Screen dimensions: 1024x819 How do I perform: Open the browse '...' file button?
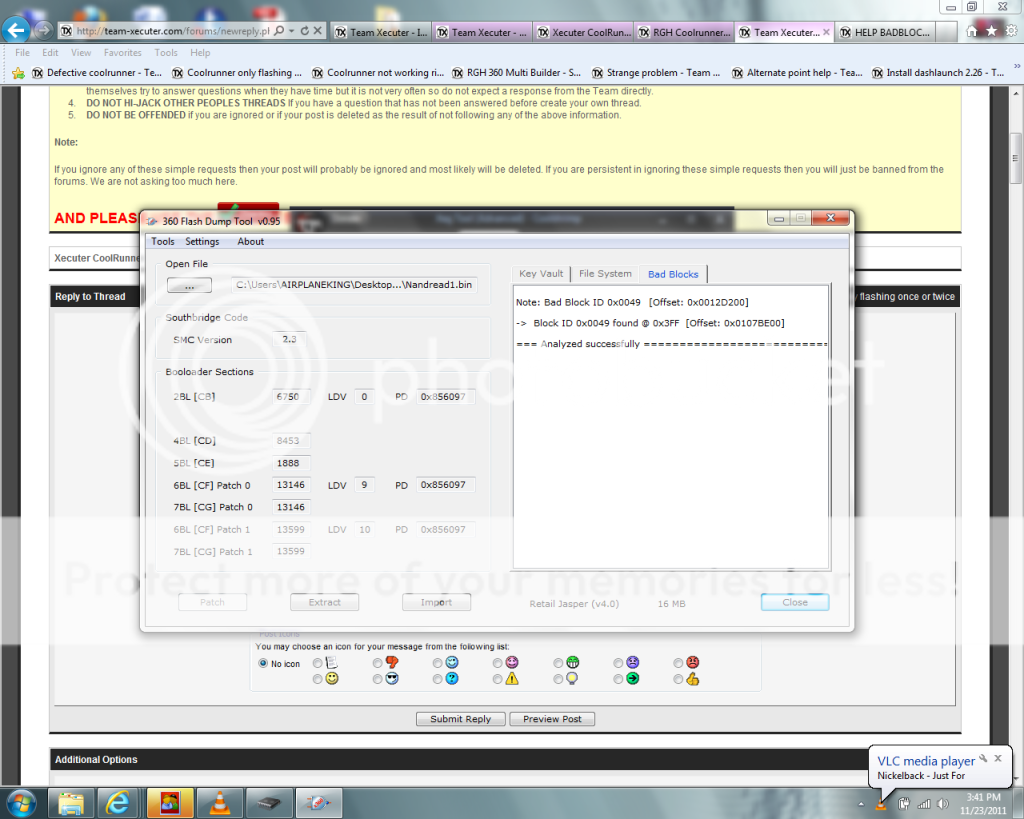[189, 285]
